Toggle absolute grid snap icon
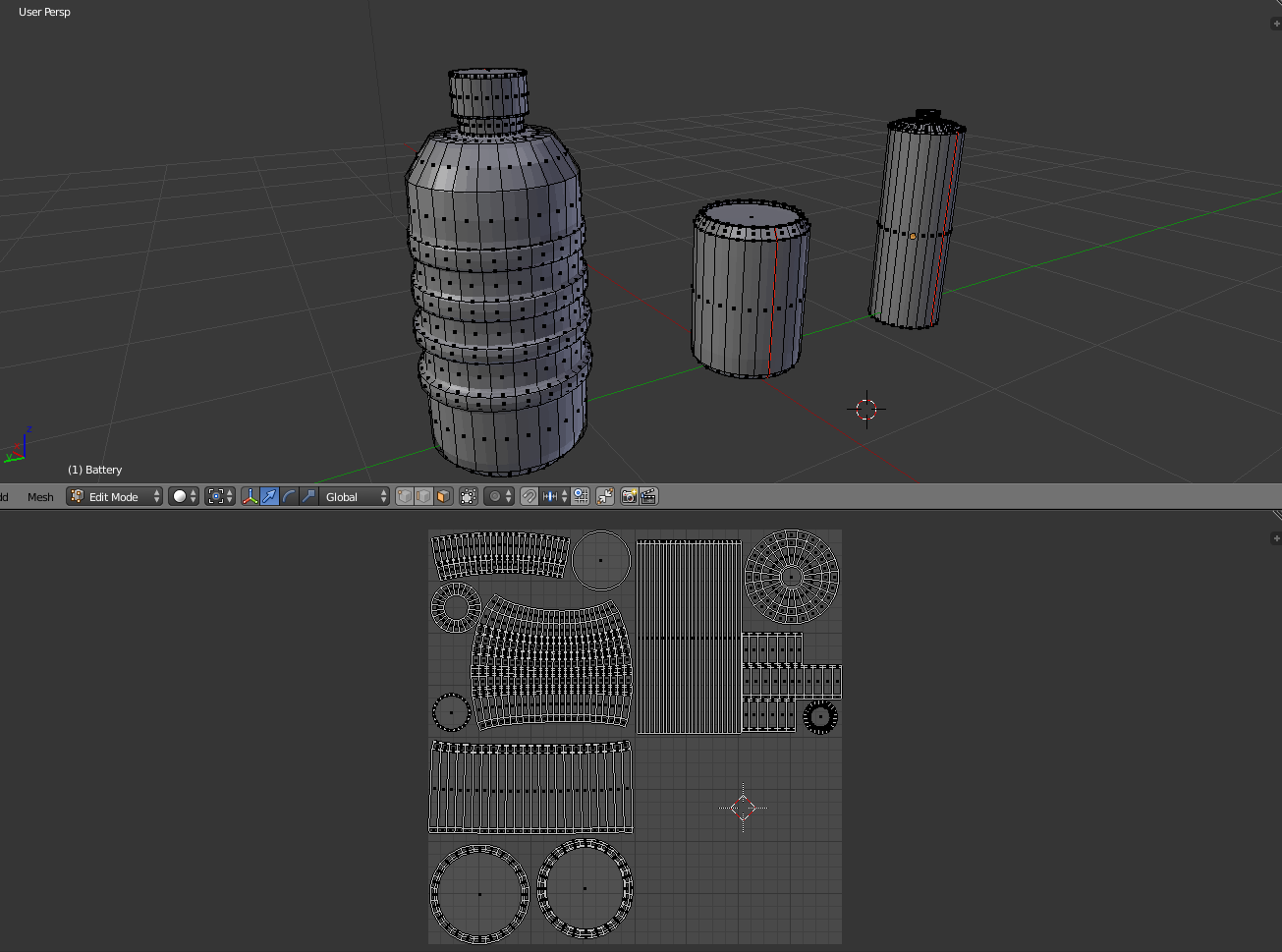The width and height of the screenshot is (1282, 952). 581,497
